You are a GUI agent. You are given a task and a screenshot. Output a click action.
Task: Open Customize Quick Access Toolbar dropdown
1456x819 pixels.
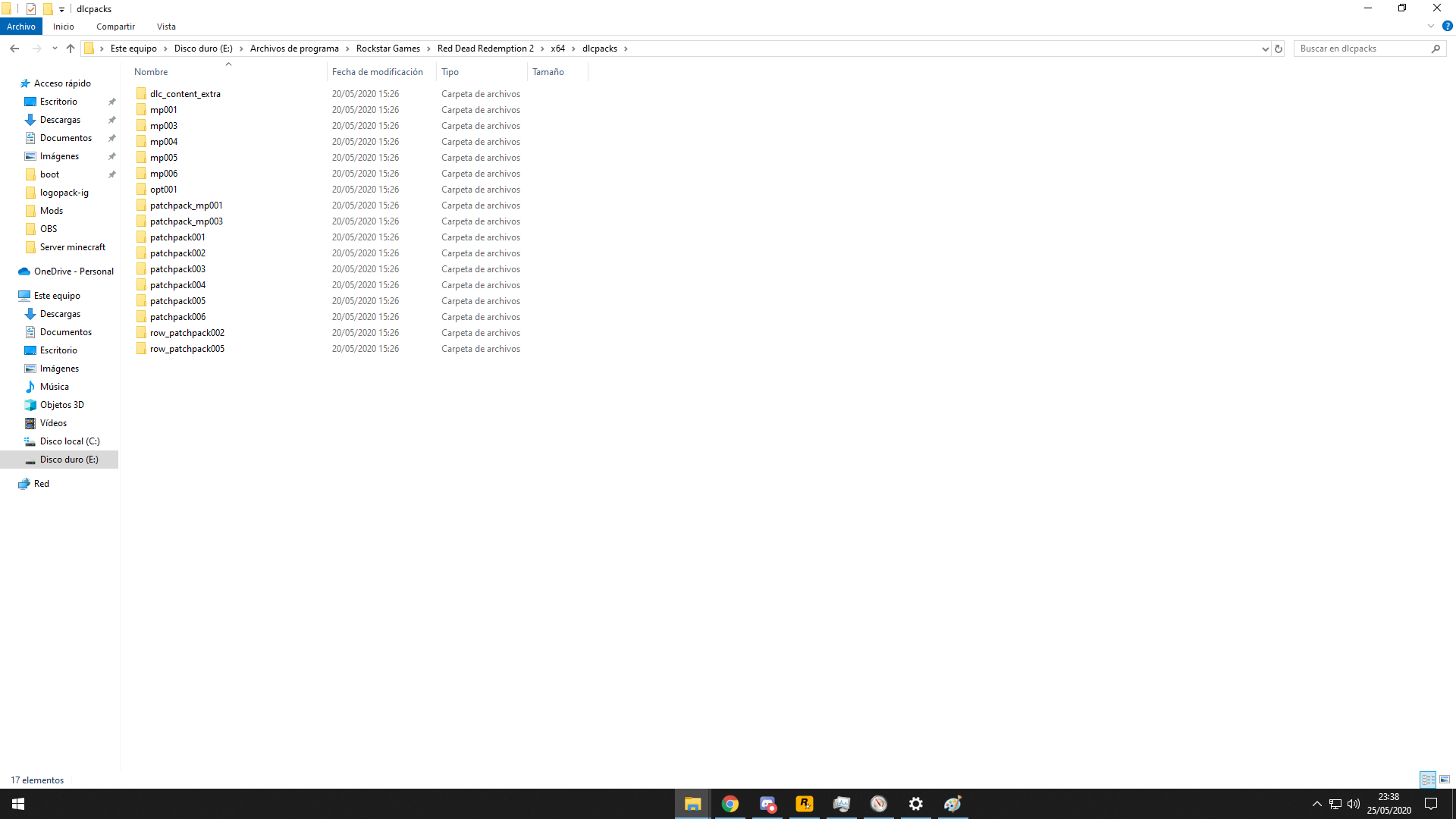click(62, 9)
